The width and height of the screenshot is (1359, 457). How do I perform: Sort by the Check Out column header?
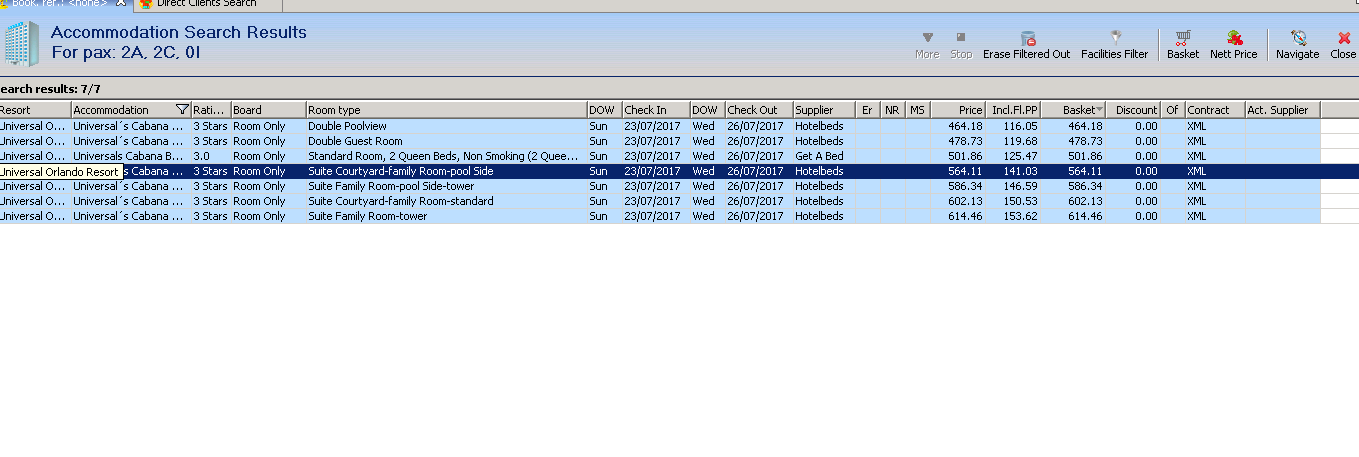[759, 110]
